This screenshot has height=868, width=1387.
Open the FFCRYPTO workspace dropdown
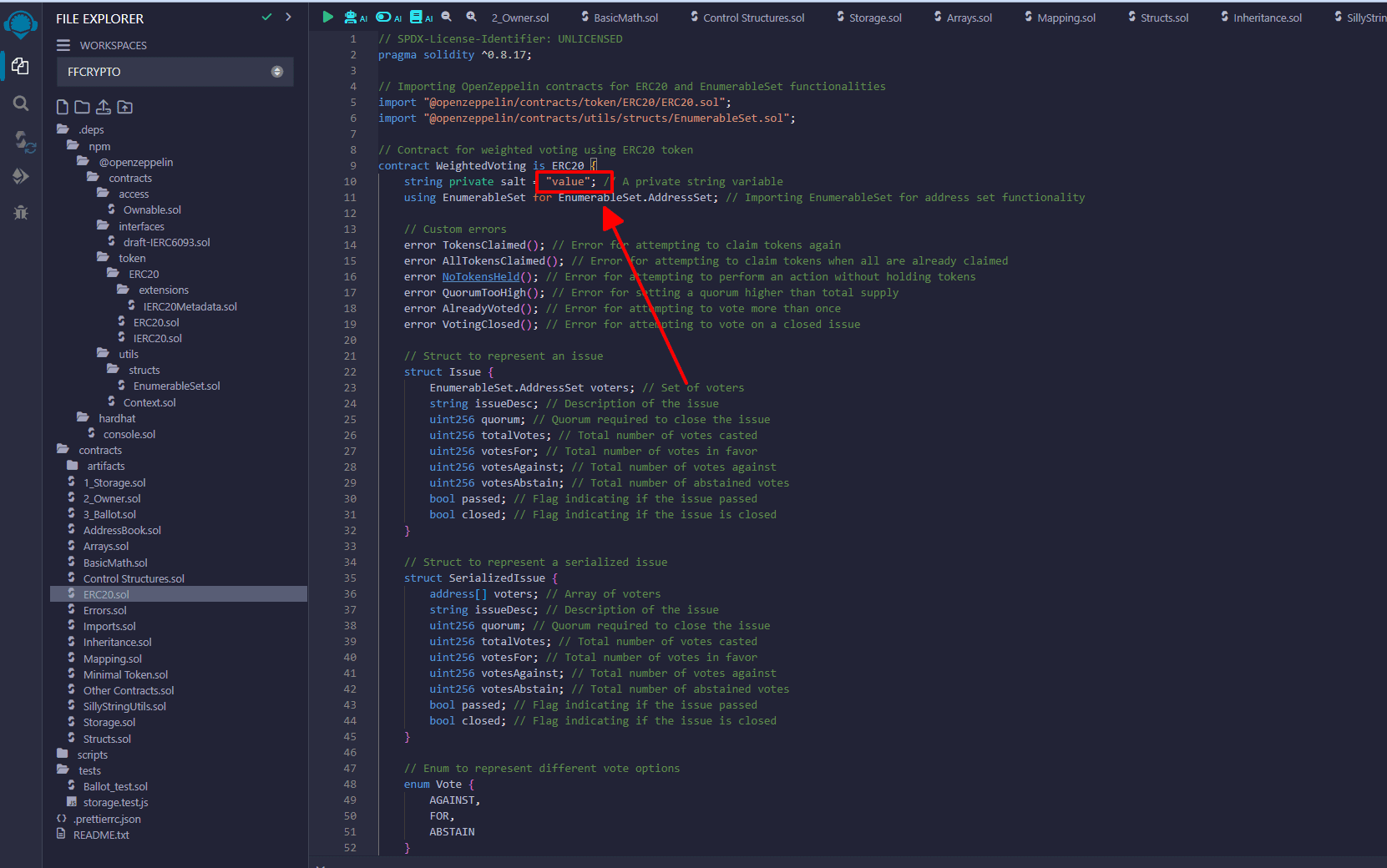[175, 72]
